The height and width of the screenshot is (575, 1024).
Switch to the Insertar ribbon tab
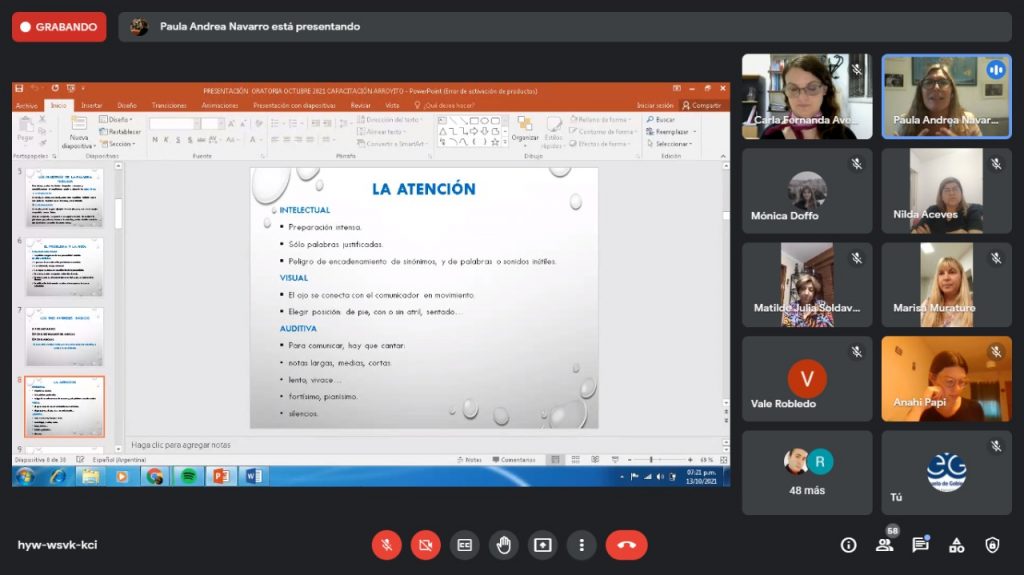pos(91,105)
